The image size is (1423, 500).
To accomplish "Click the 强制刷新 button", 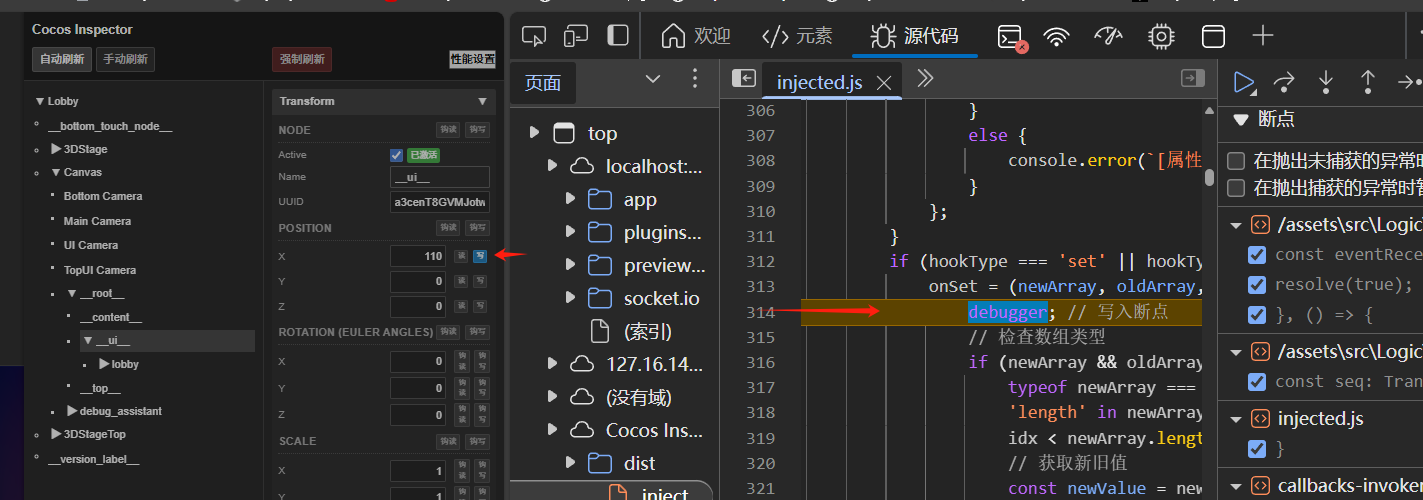I will (301, 59).
